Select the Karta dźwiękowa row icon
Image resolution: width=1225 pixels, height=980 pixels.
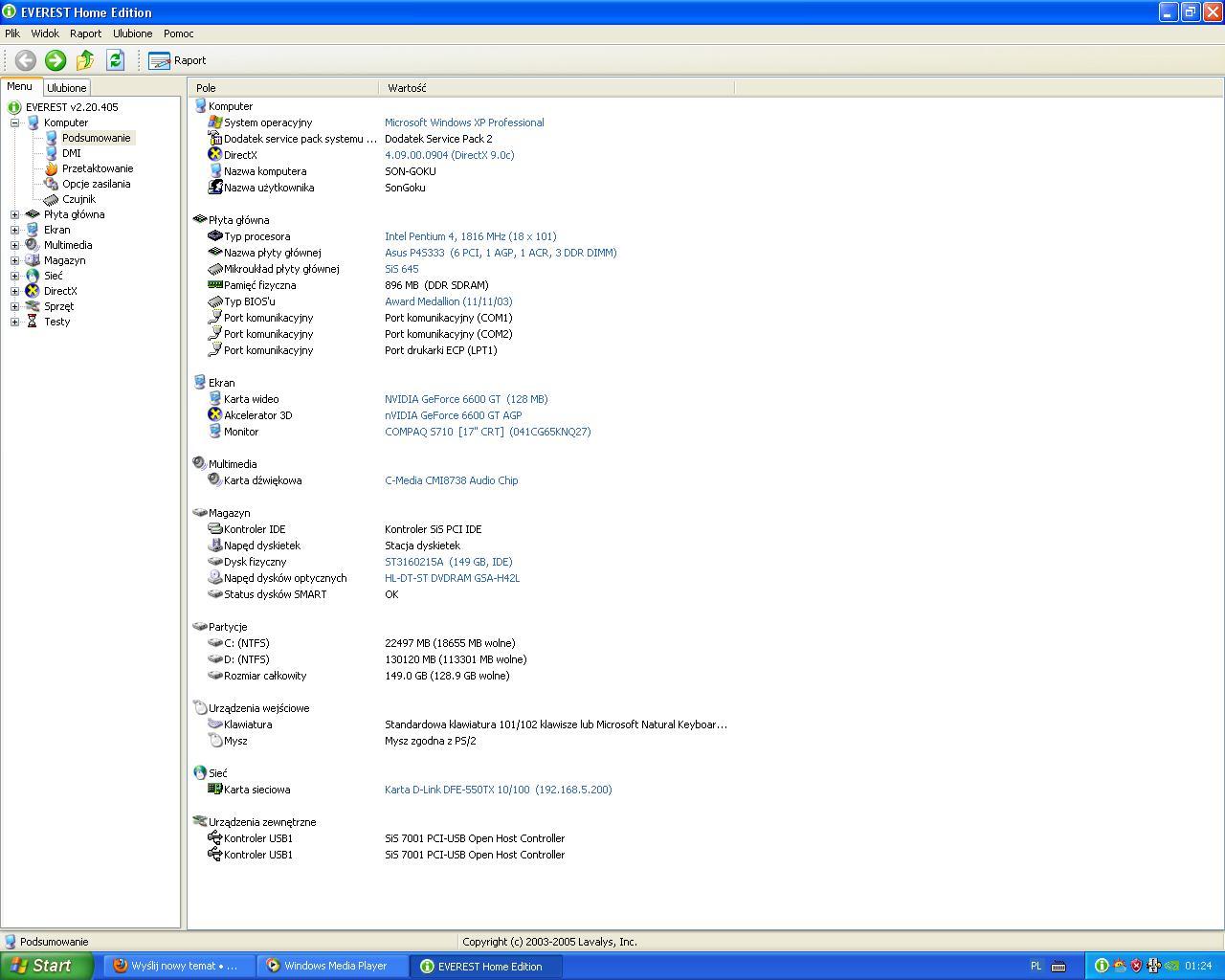point(215,480)
